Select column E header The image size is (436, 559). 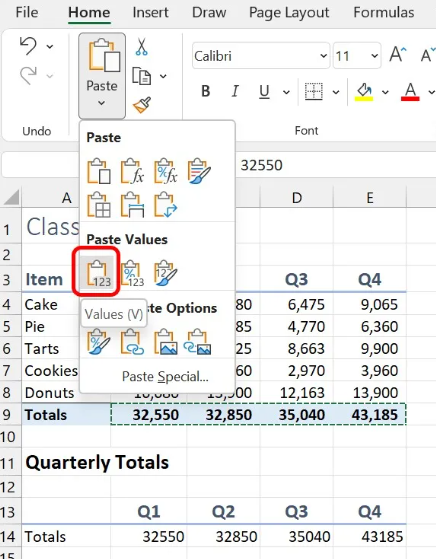(x=370, y=197)
